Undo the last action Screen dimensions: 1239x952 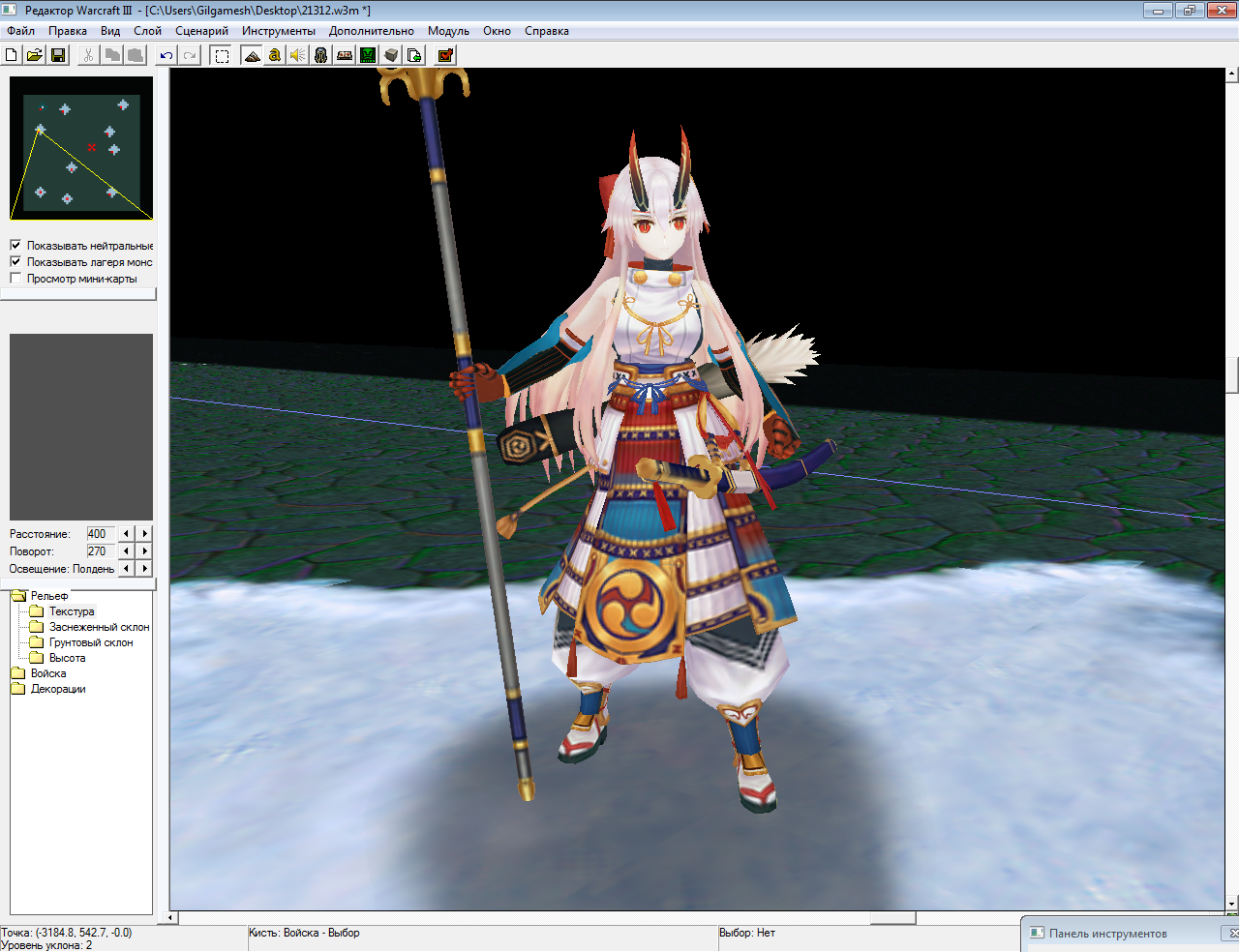point(166,55)
